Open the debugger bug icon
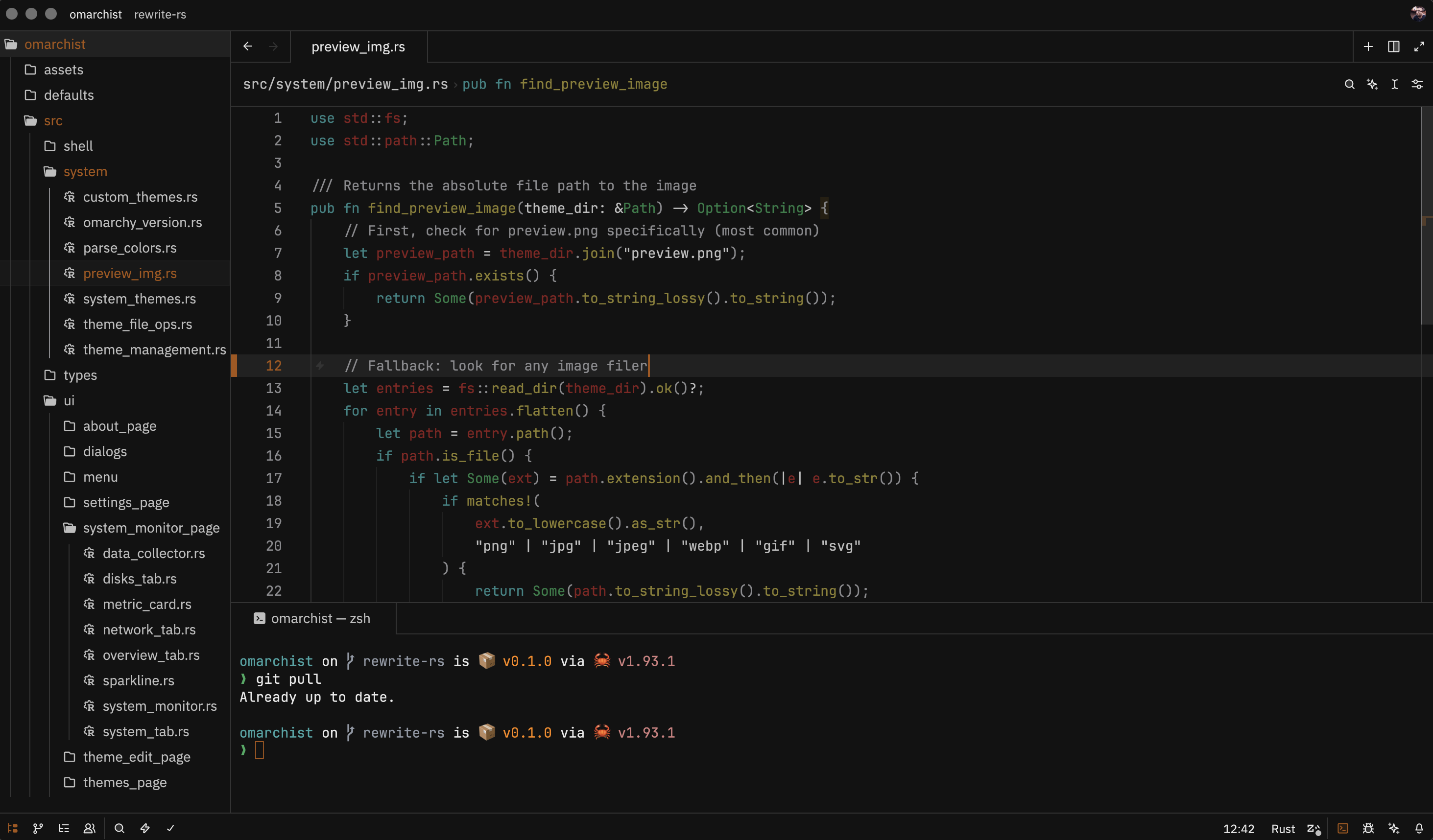Viewport: 1433px width, 840px height. (1368, 828)
